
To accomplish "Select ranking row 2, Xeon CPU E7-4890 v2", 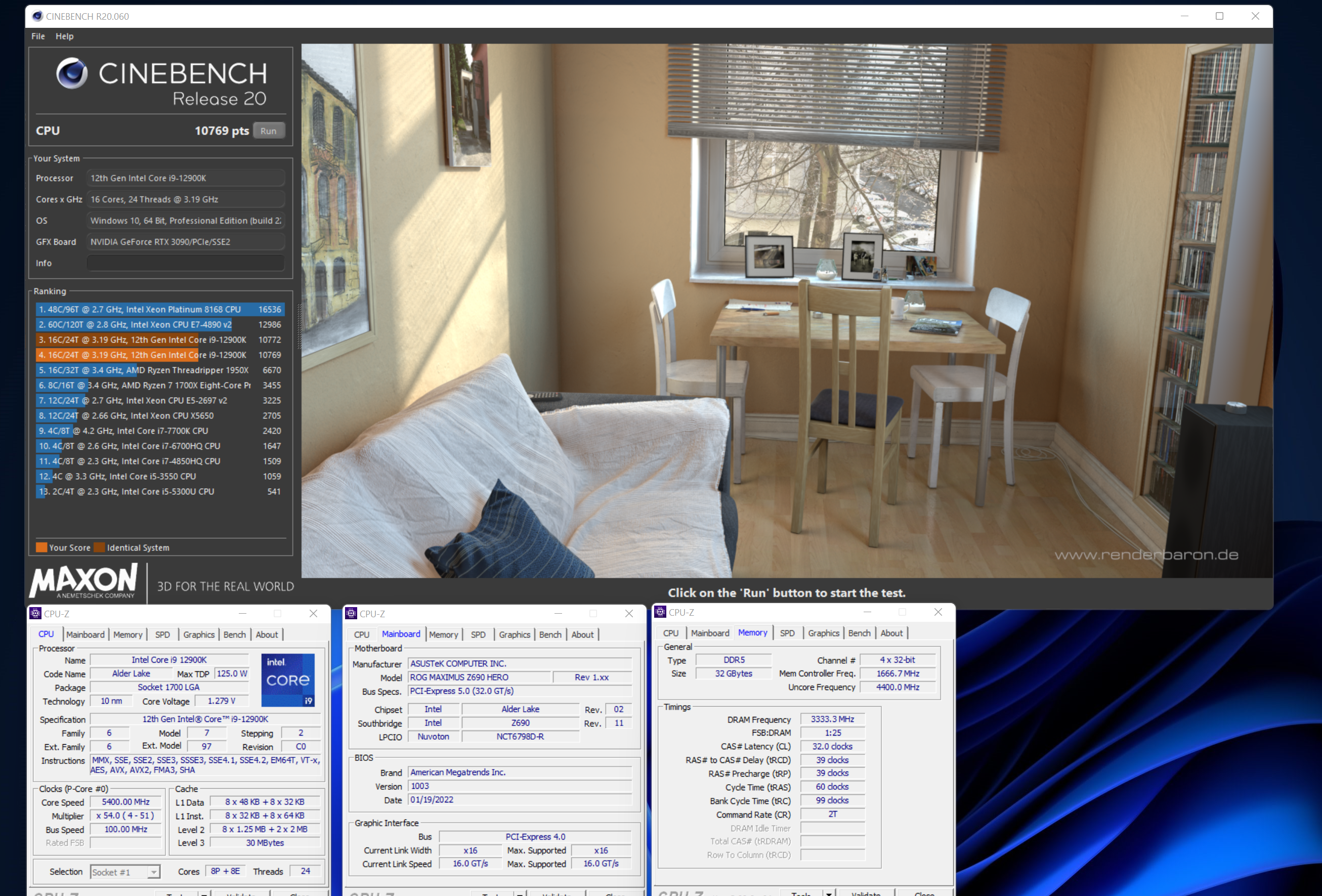I will pyautogui.click(x=160, y=324).
